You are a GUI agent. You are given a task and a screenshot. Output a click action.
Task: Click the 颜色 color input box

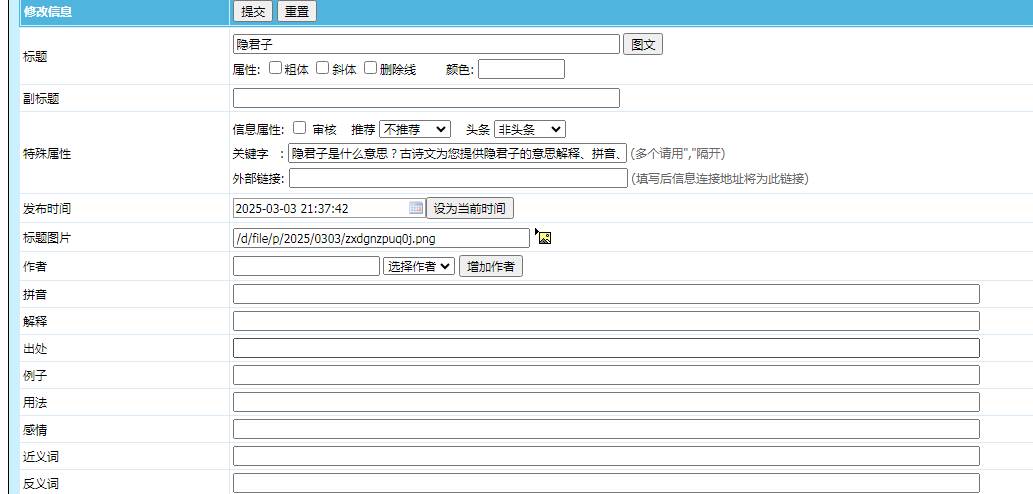(521, 69)
